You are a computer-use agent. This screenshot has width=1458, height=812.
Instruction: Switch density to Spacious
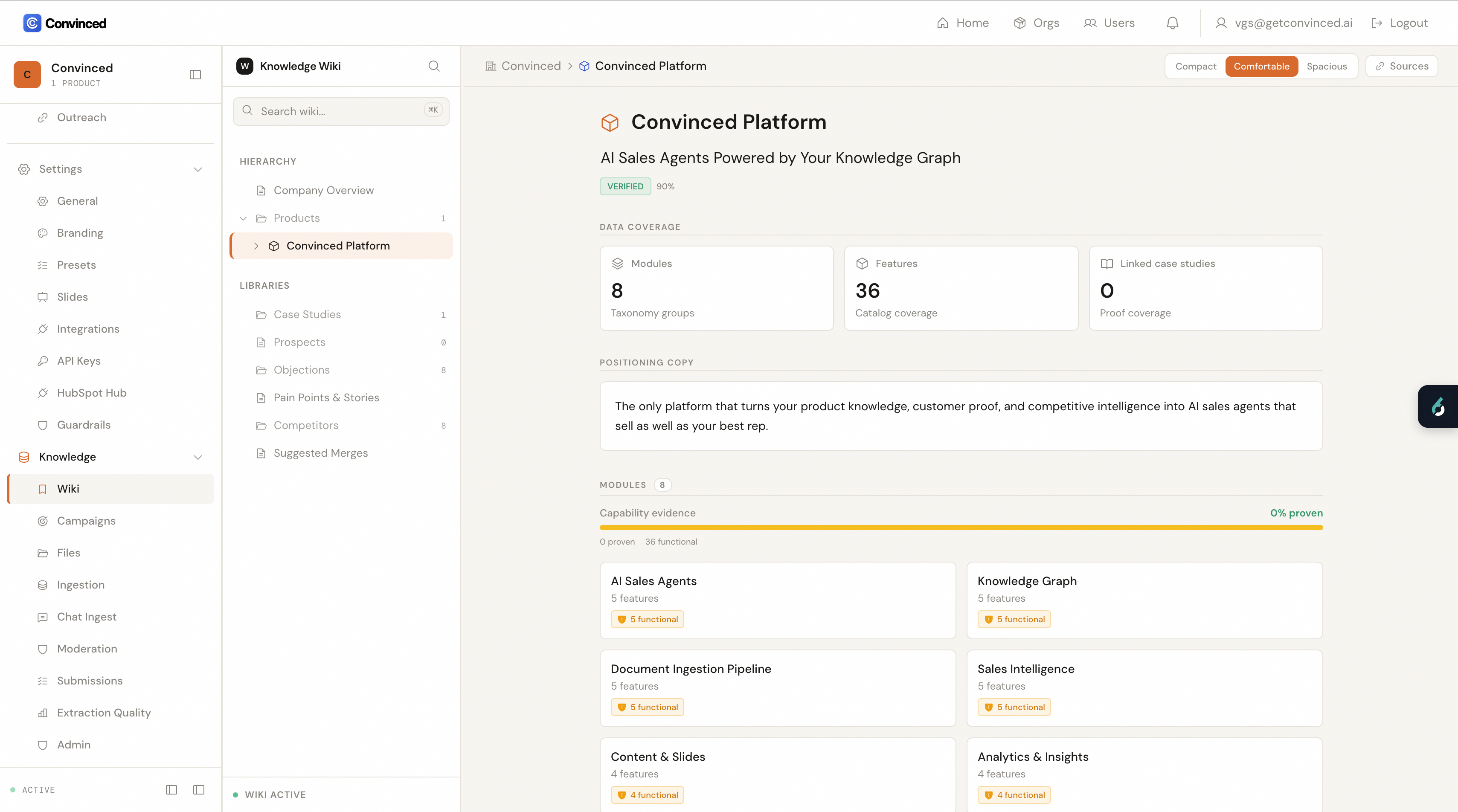click(x=1327, y=66)
